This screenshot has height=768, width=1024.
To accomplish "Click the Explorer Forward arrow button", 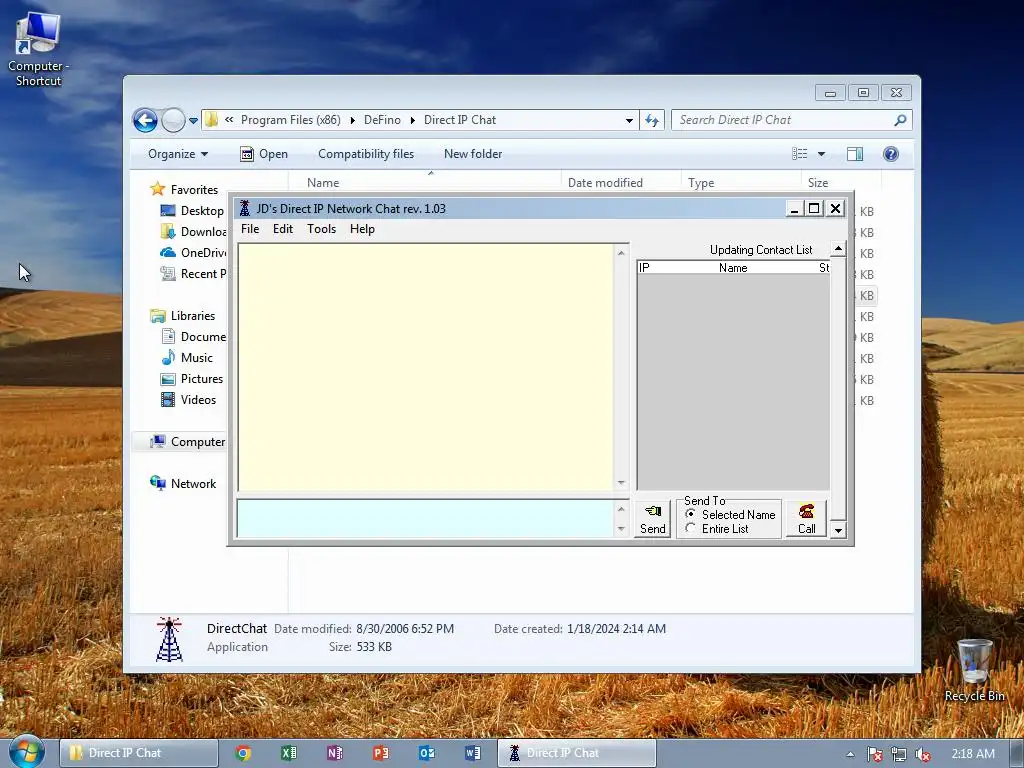I will tap(173, 120).
